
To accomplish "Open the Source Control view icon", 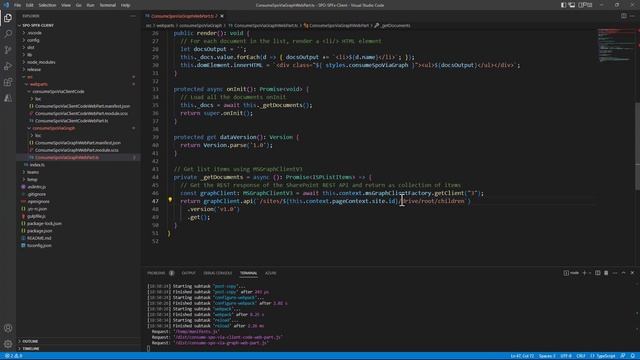I will [8, 50].
